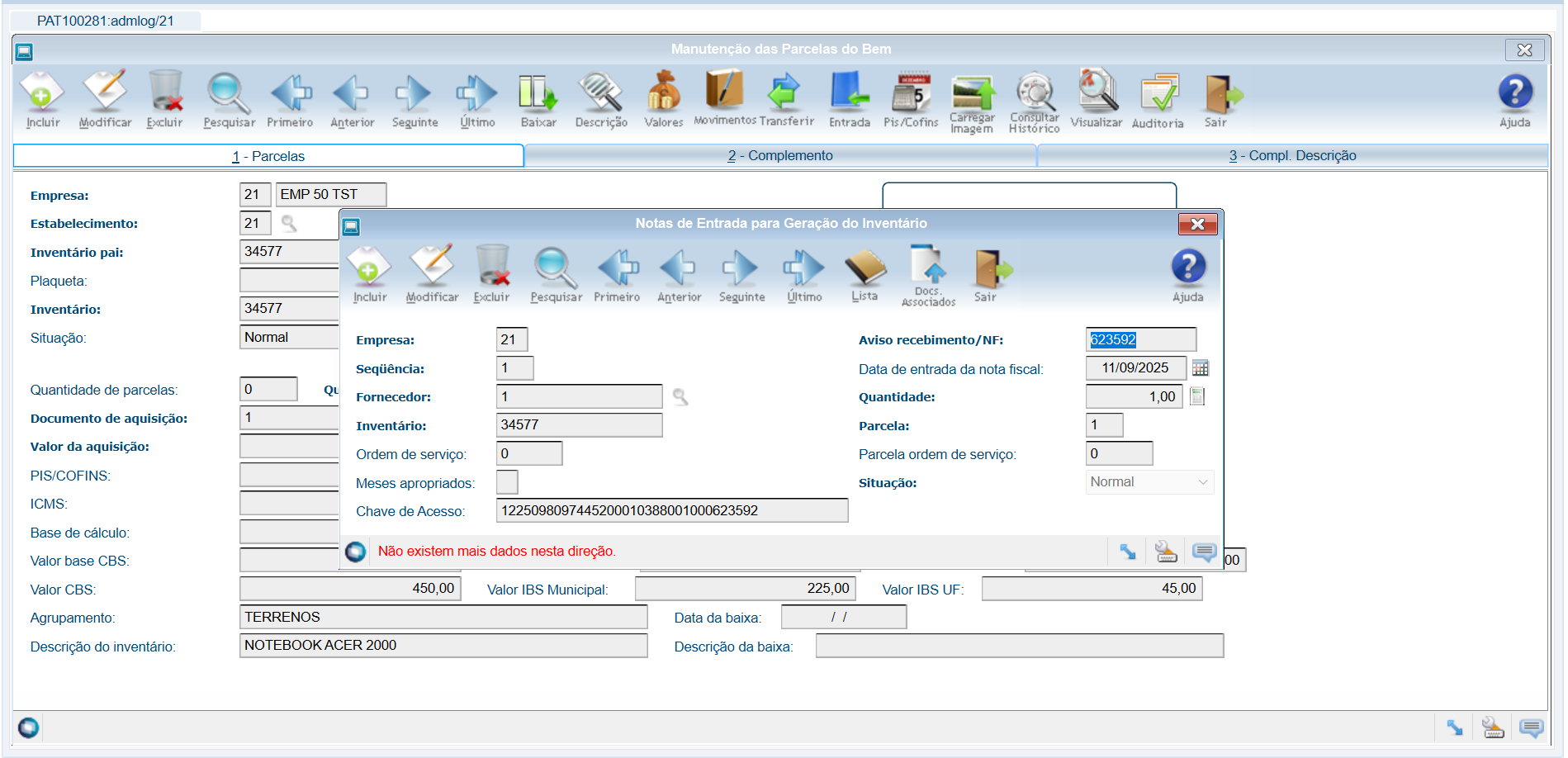
Task: Click Quantidade de parcelas field
Action: point(268,389)
